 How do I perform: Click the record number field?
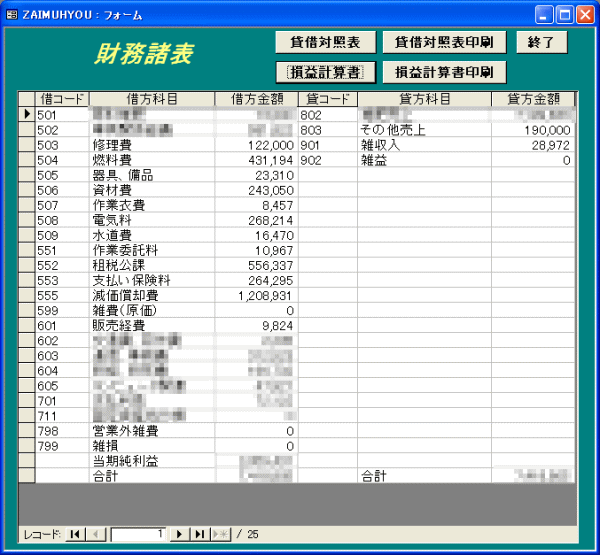[138, 534]
